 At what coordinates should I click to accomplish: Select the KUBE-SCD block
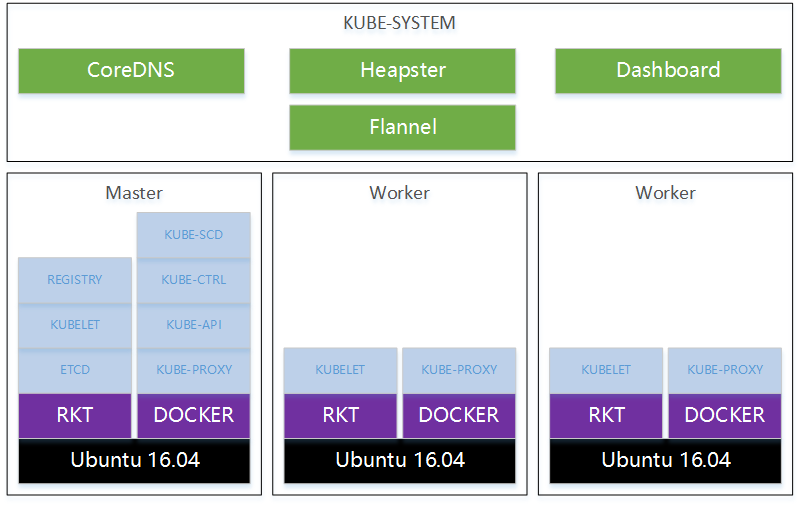(x=194, y=235)
